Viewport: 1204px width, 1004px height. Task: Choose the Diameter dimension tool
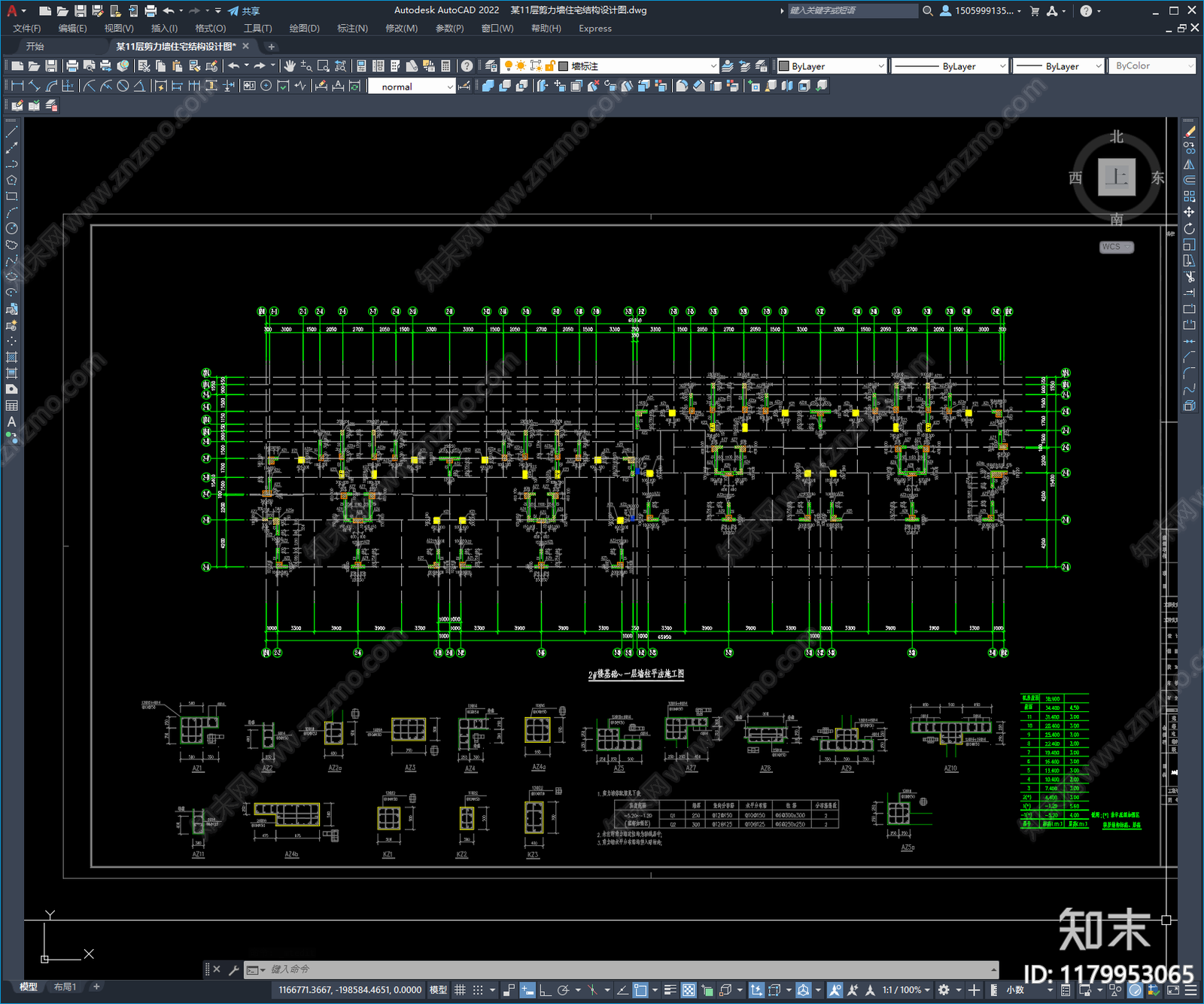(123, 86)
